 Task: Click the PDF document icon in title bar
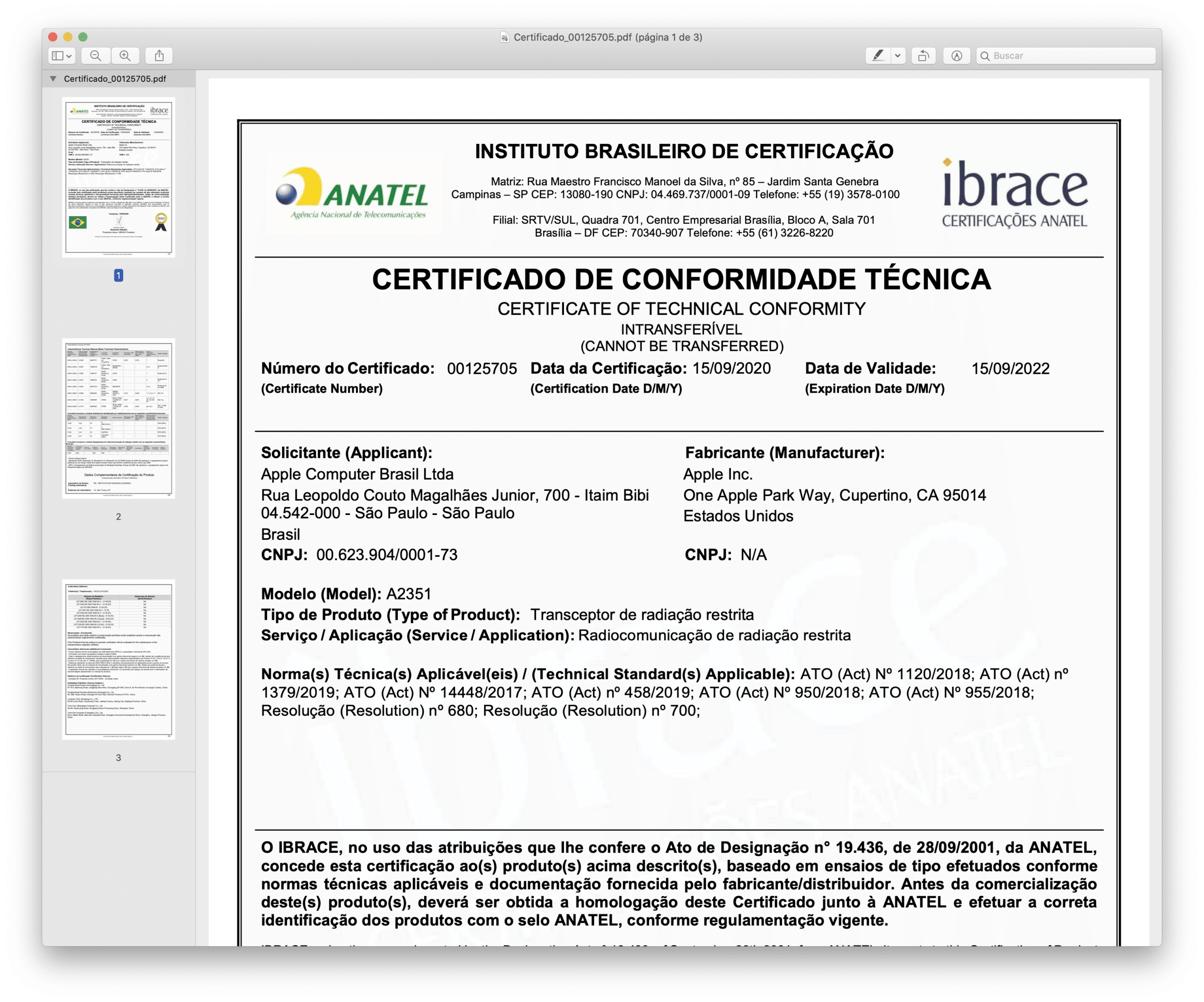point(505,37)
